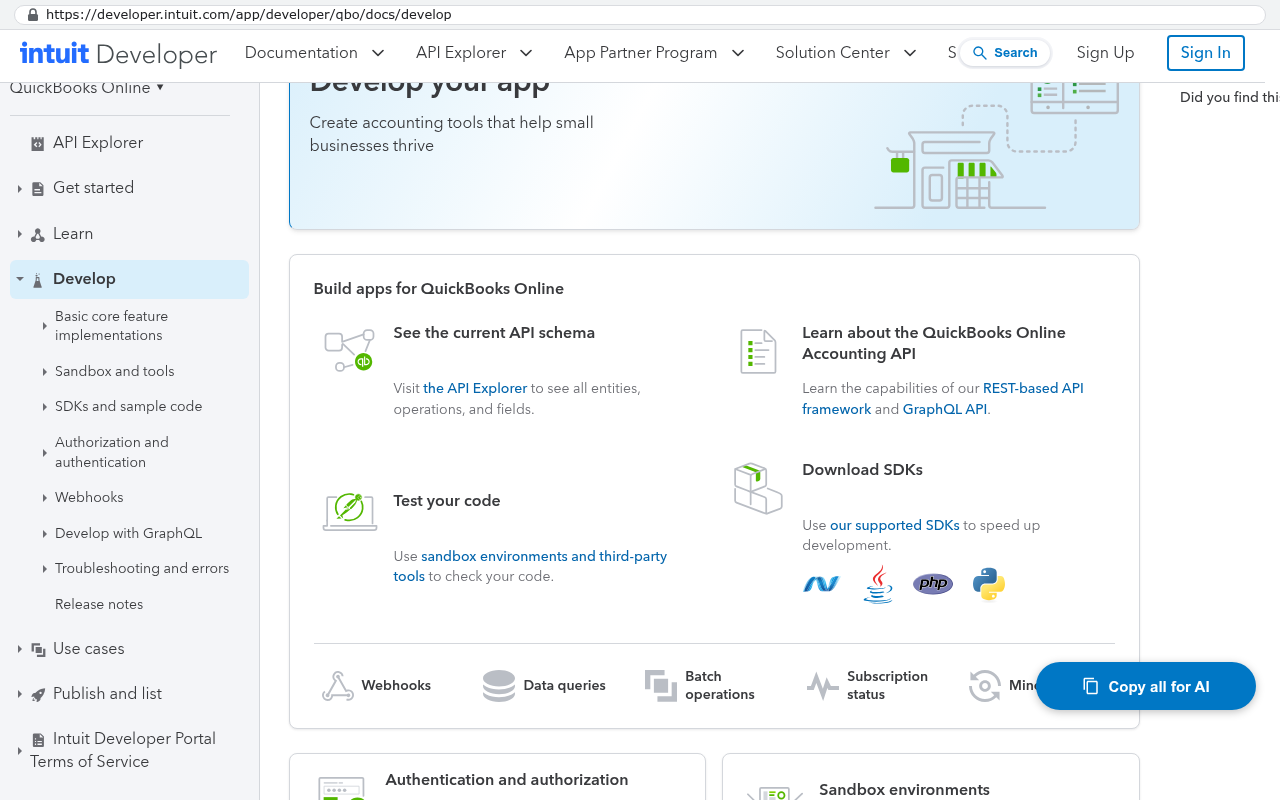Click the Intuit Developer logo
Viewport: 1280px width, 800px height.
pyautogui.click(x=119, y=53)
